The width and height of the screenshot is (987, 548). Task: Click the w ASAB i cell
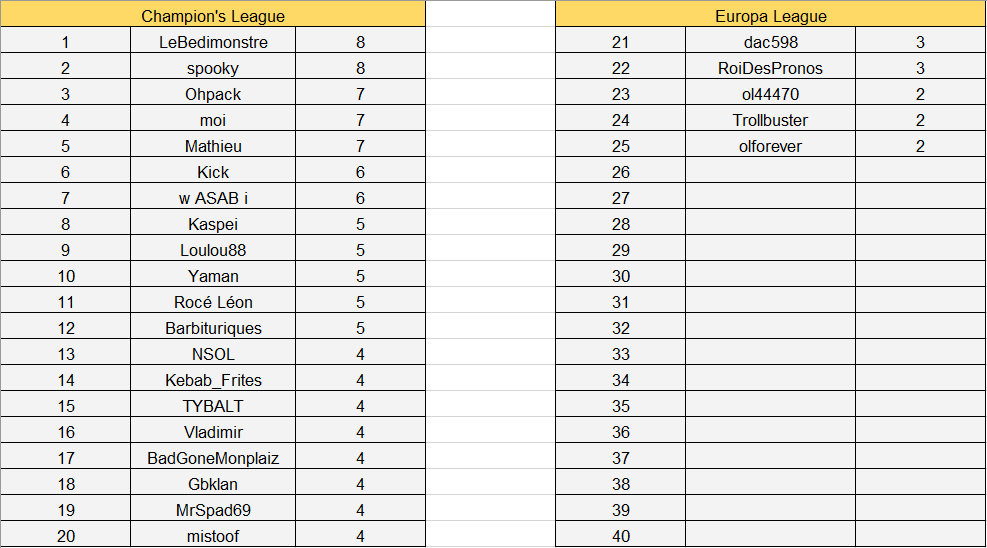tap(213, 198)
